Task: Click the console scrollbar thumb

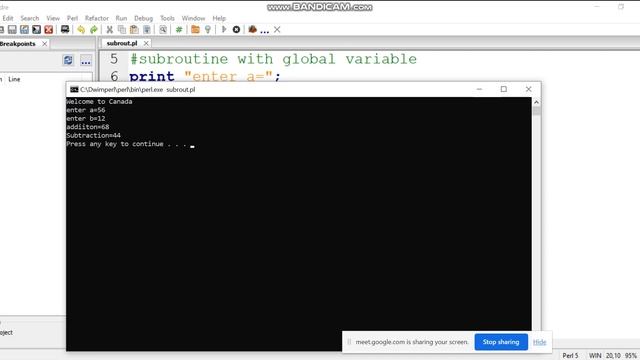Action: [536, 111]
